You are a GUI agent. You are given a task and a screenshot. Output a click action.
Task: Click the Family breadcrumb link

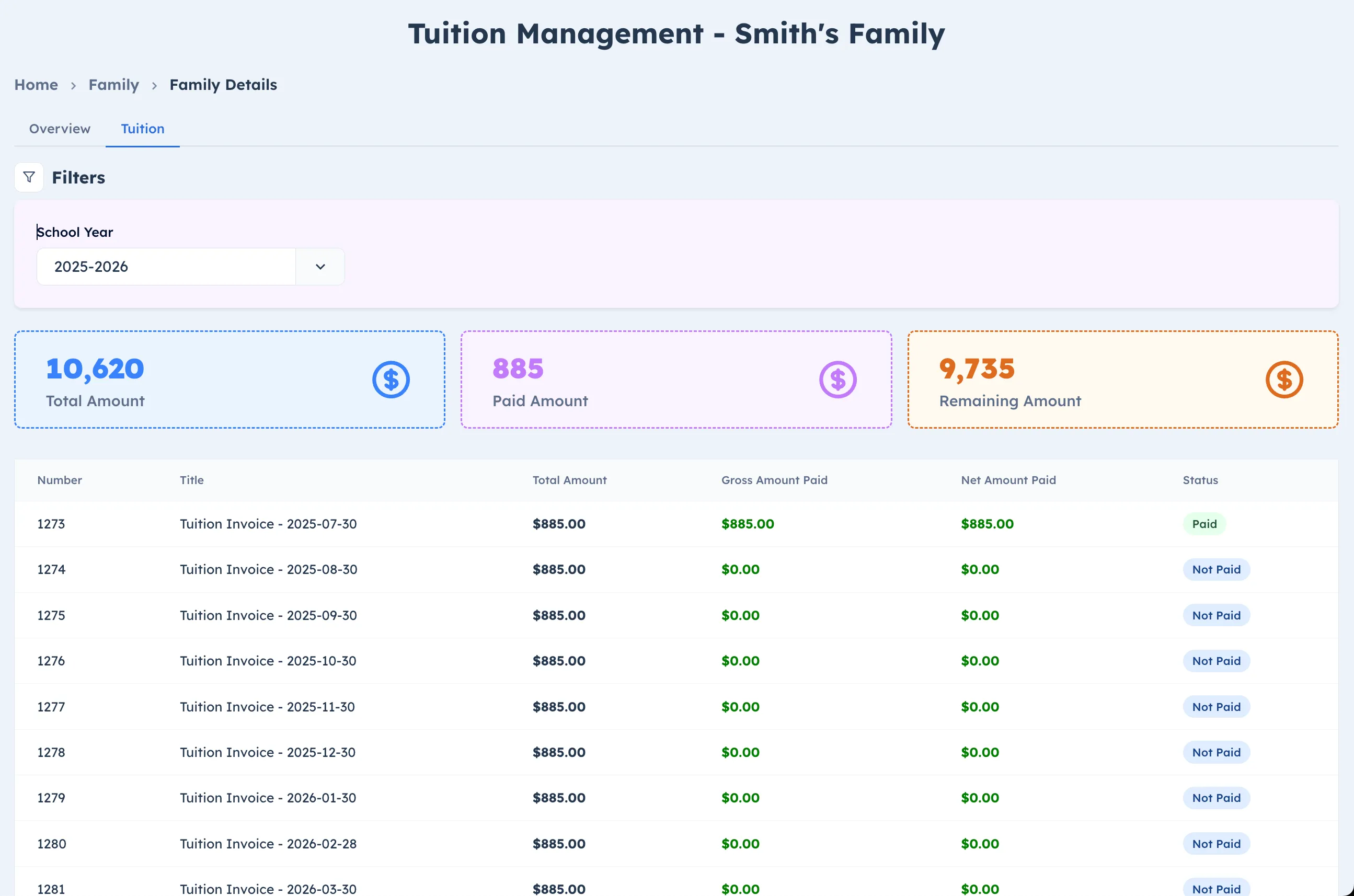(113, 85)
